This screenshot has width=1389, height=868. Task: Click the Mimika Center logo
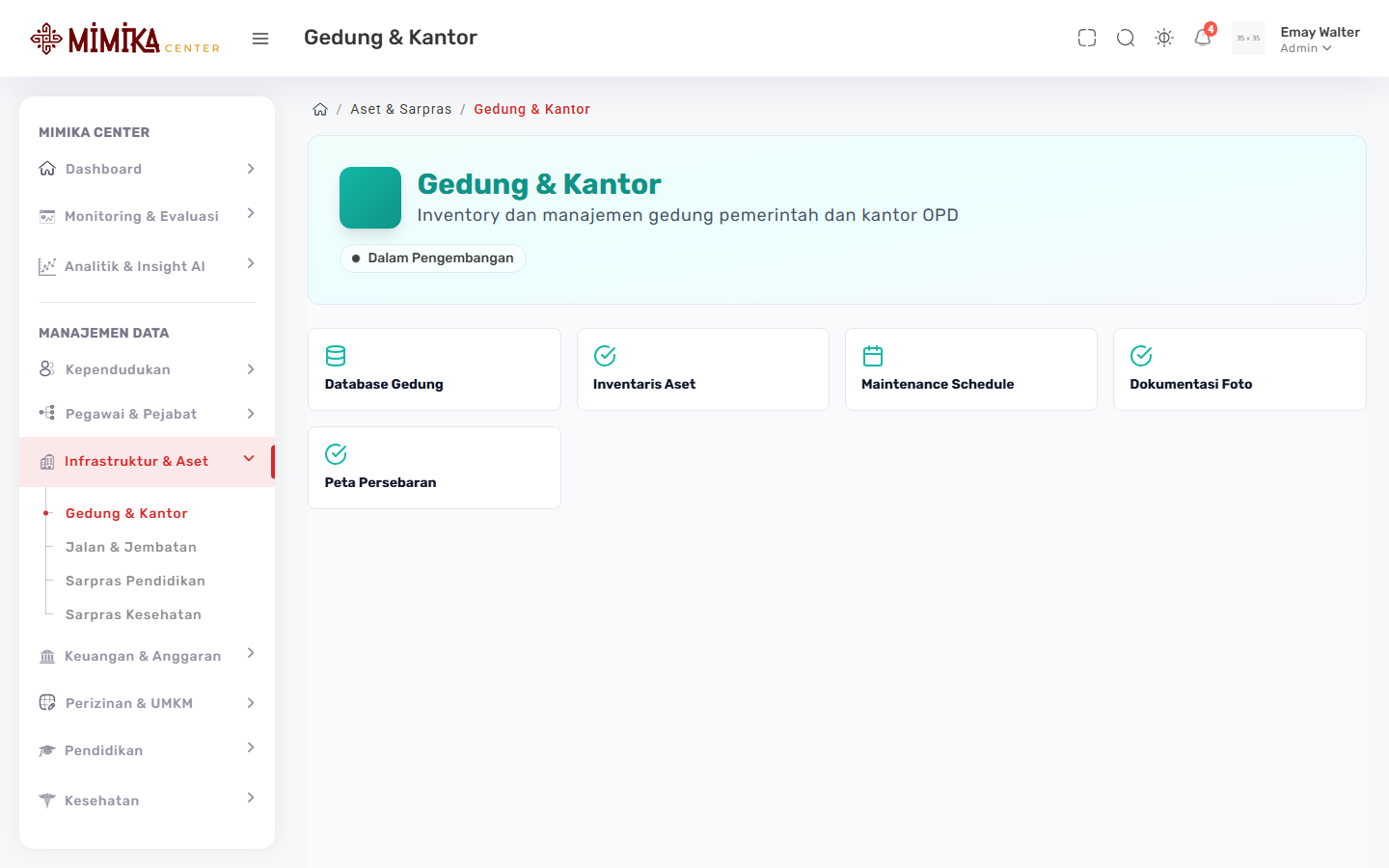pyautogui.click(x=124, y=39)
